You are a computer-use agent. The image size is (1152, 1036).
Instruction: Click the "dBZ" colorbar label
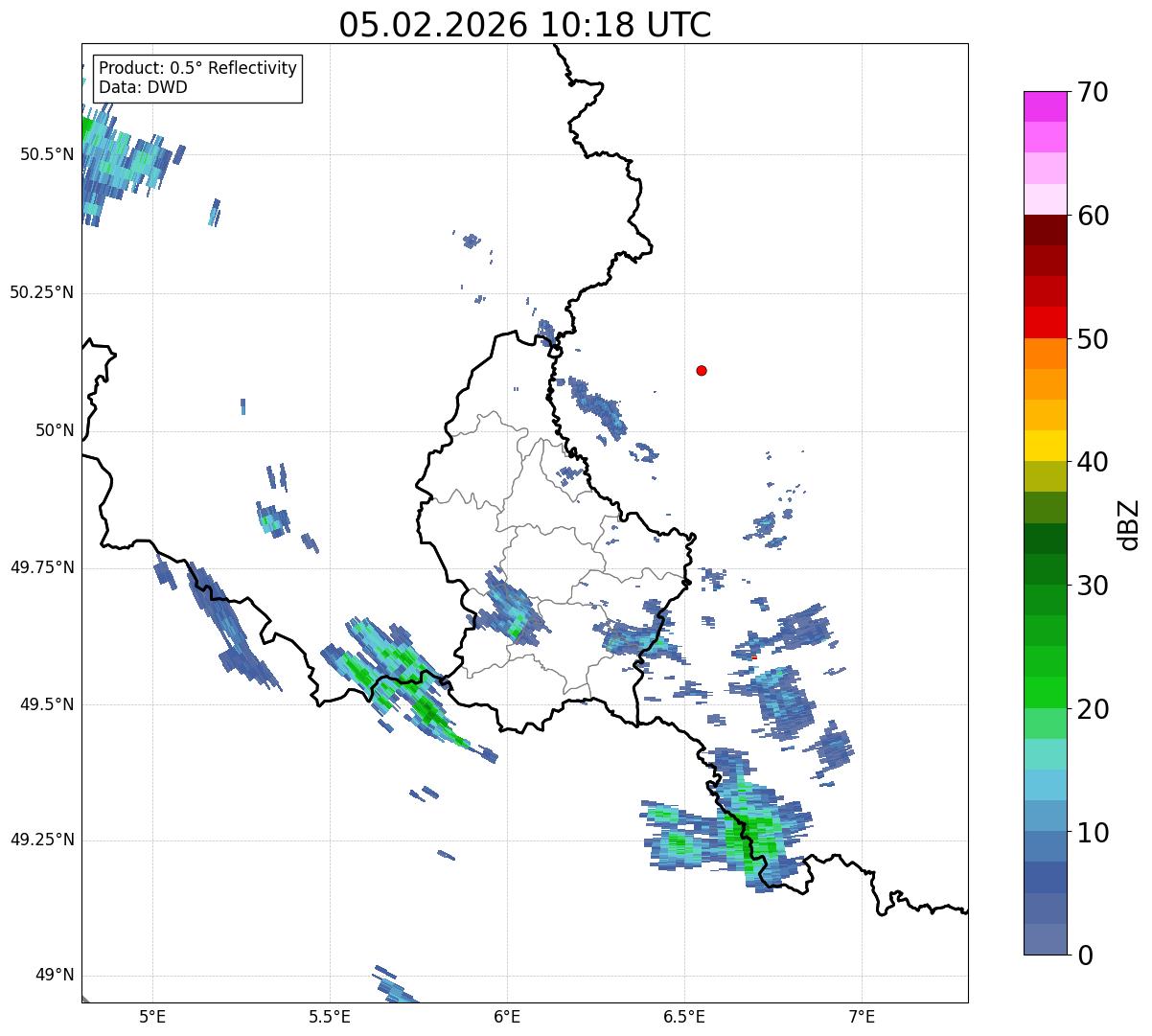(x=1129, y=523)
